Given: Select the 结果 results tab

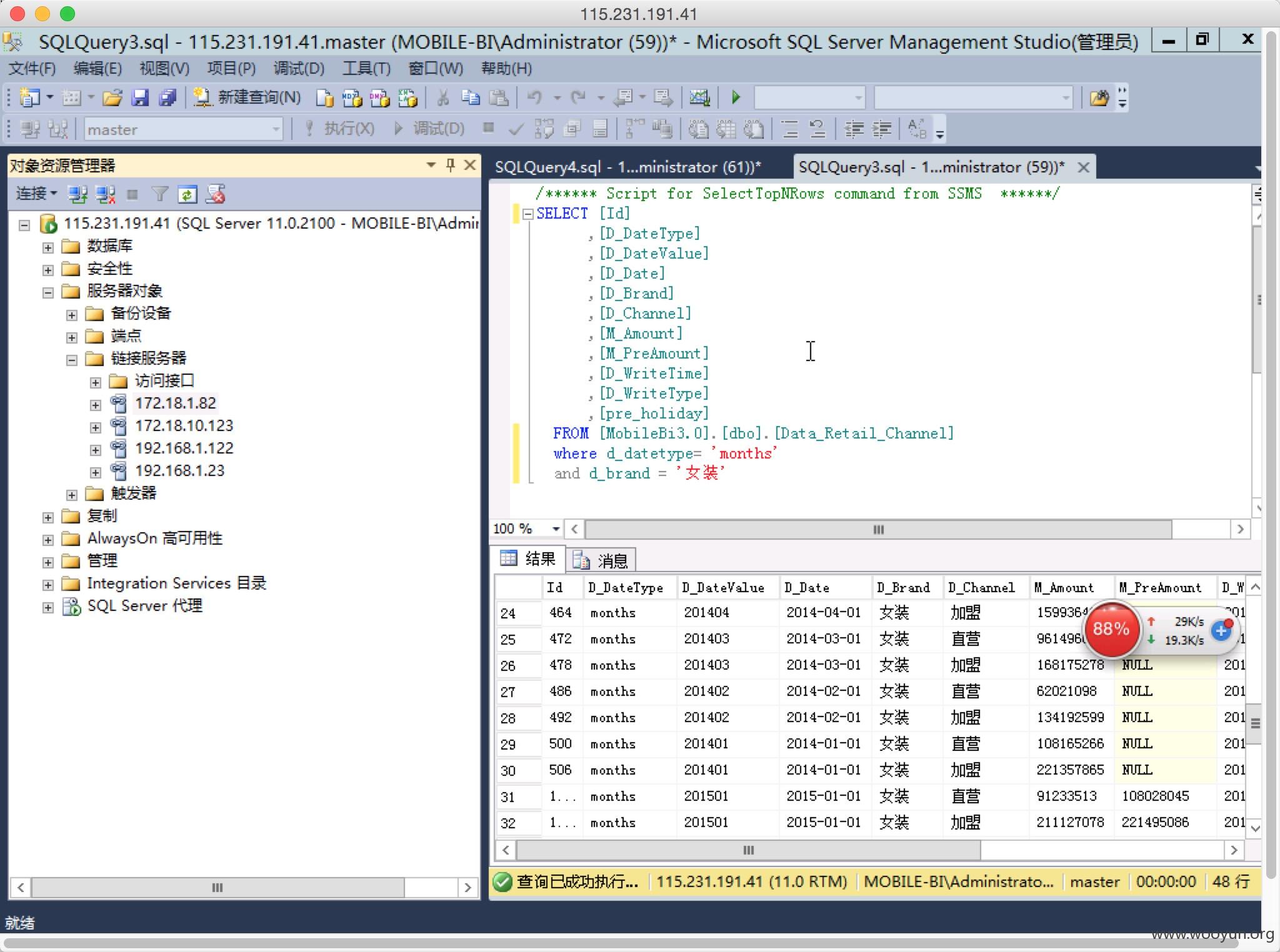Looking at the screenshot, I should tap(529, 558).
